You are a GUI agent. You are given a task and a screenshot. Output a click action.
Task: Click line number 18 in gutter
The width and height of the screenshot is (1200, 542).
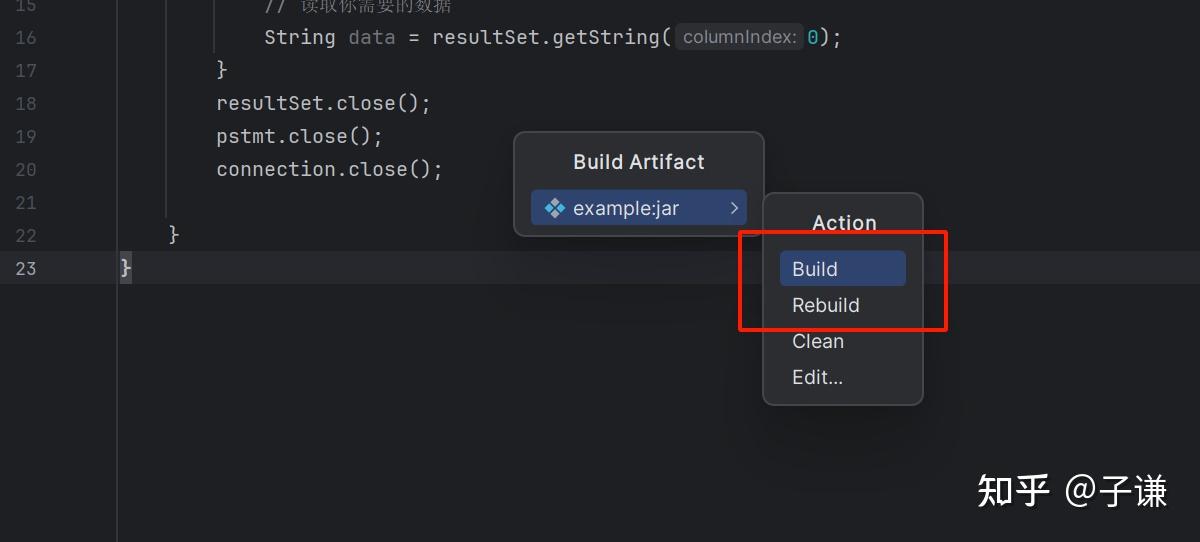click(x=26, y=103)
